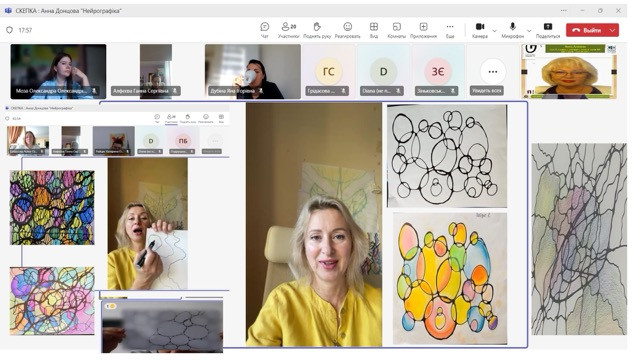Image resolution: width=640 pixels, height=360 pixels.
Task: Show the Participants list
Action: [289, 30]
